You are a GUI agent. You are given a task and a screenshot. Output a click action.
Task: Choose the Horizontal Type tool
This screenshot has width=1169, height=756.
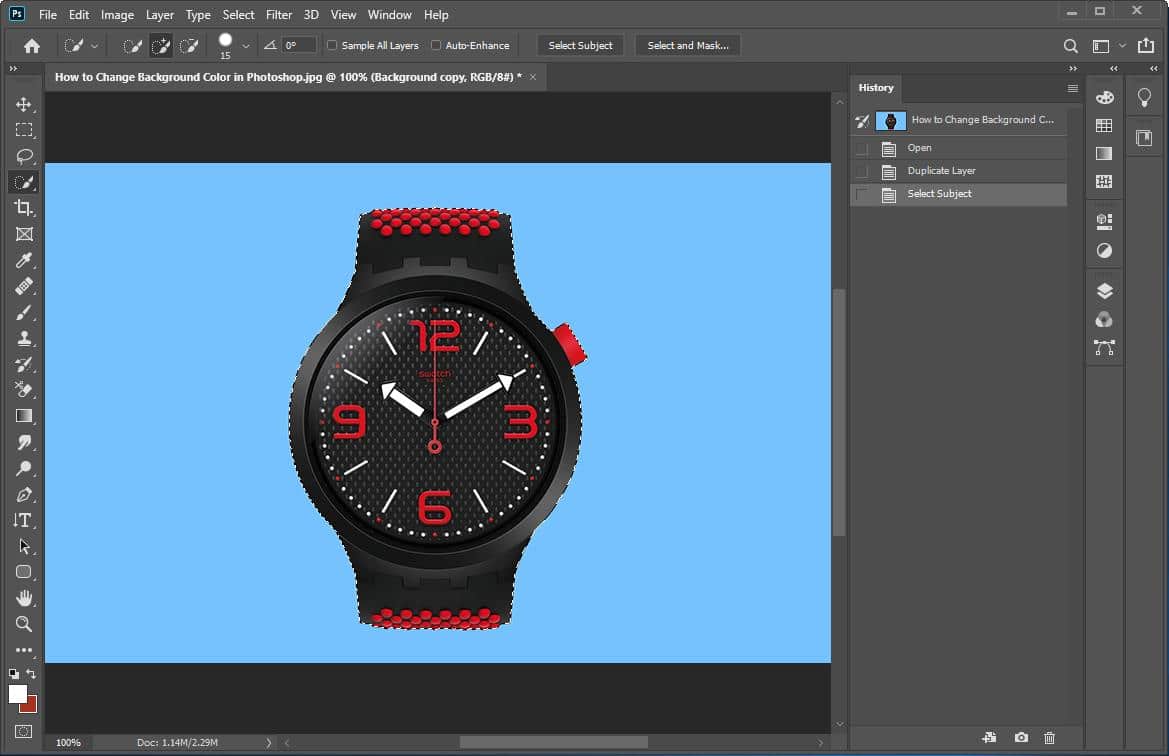24,520
